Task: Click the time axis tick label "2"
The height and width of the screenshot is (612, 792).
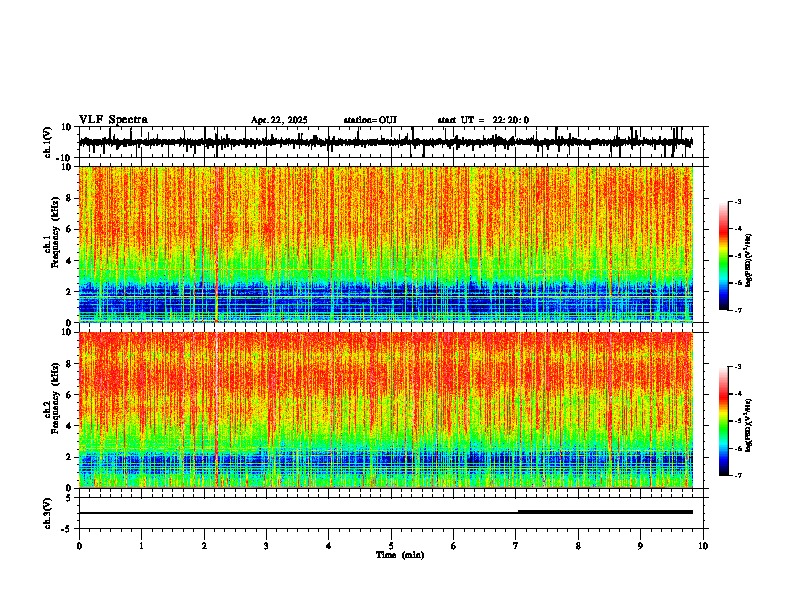Action: 204,546
